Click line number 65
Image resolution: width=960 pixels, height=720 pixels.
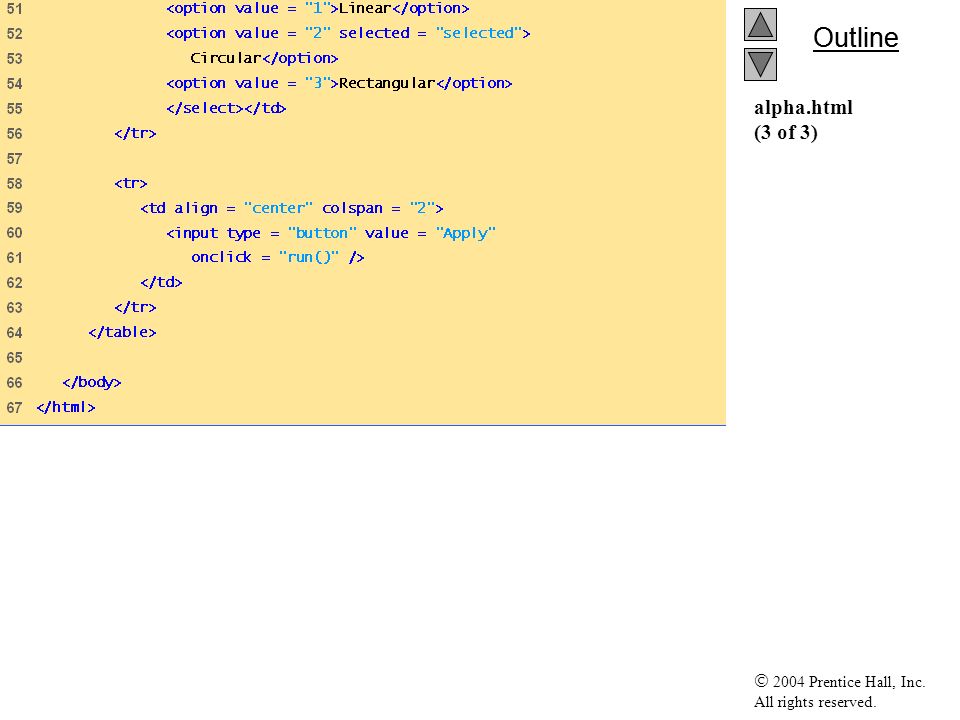[15, 358]
